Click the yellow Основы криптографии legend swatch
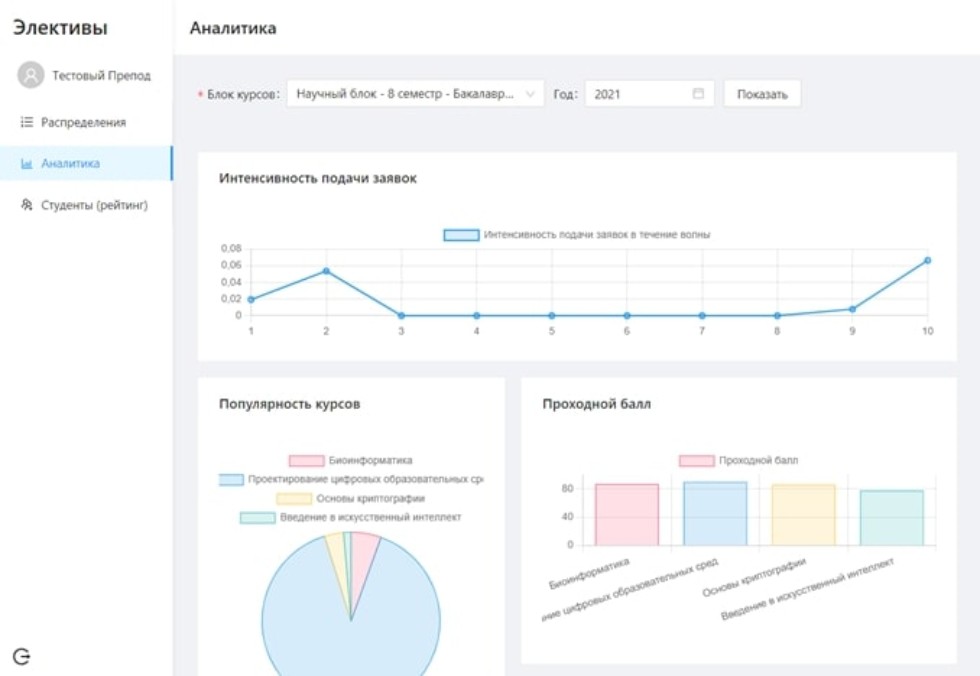Viewport: 980px width, 676px height. coord(294,498)
